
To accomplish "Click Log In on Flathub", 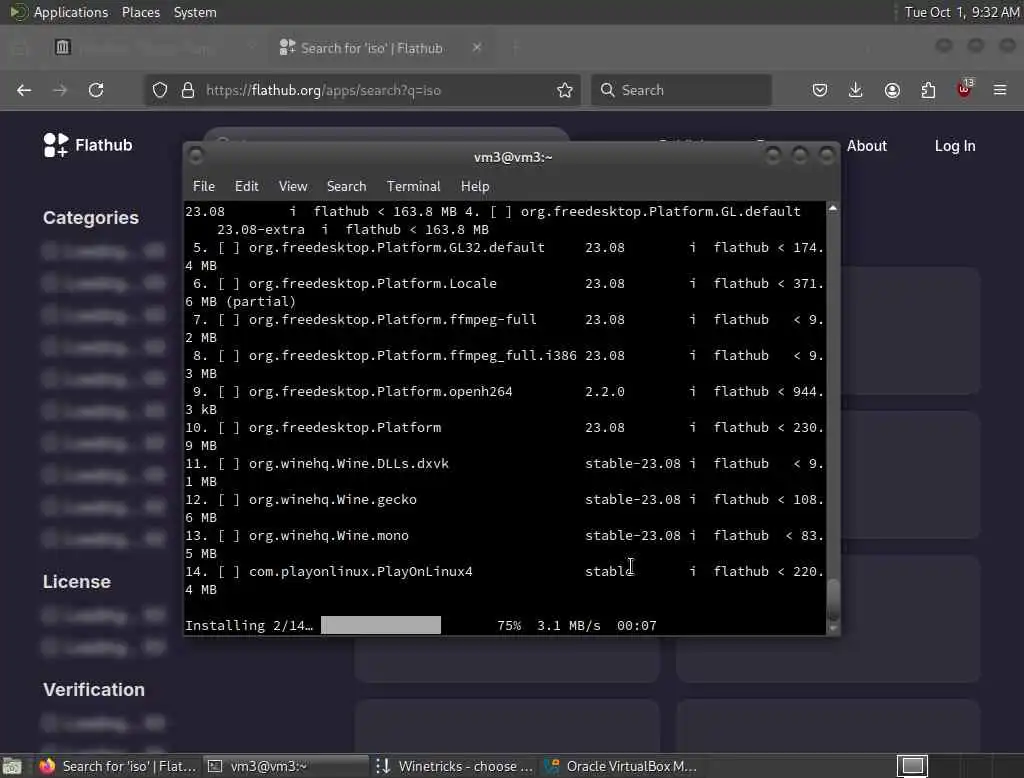I will 955,146.
